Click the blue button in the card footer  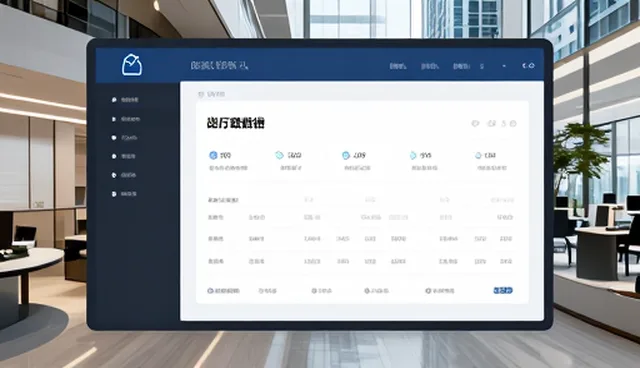coord(503,290)
